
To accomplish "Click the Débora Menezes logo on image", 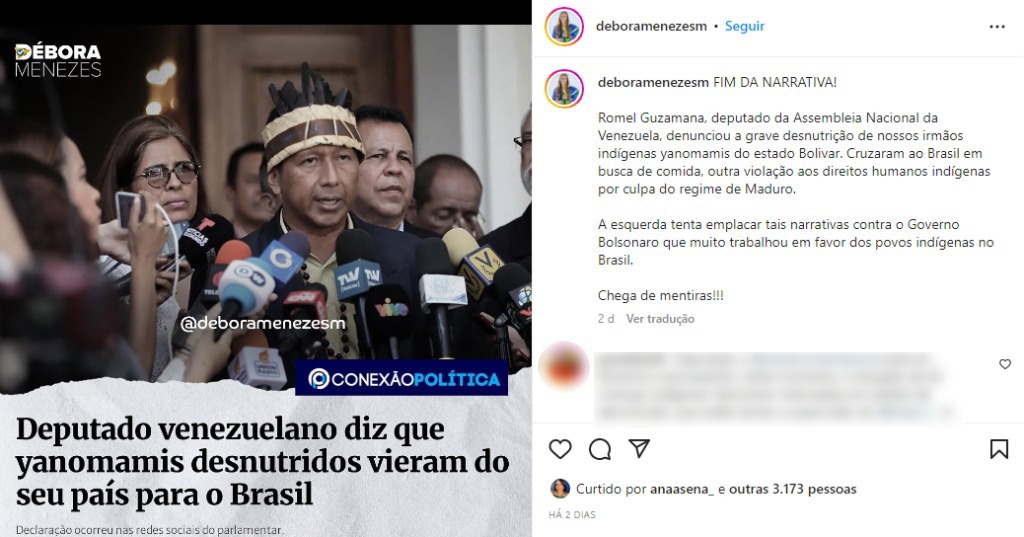I will (x=58, y=61).
